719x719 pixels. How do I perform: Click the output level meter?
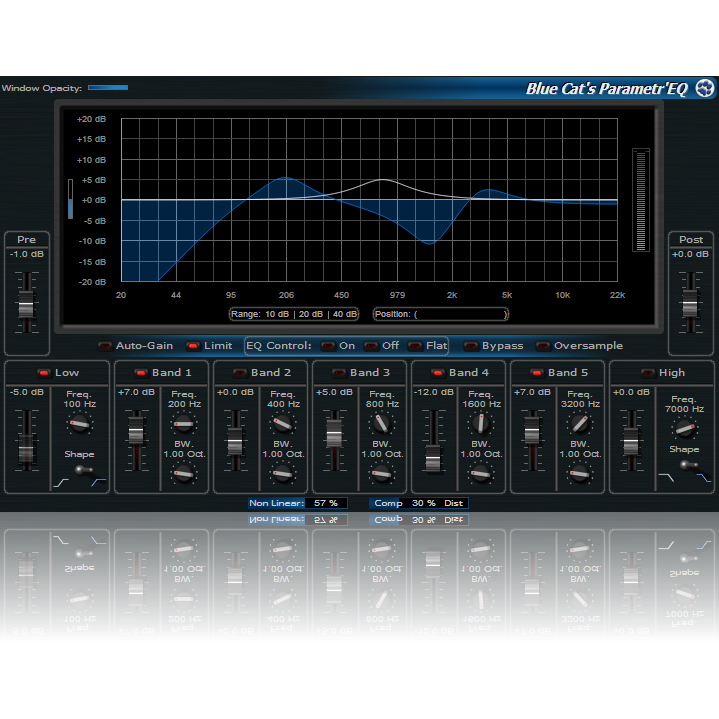click(641, 200)
